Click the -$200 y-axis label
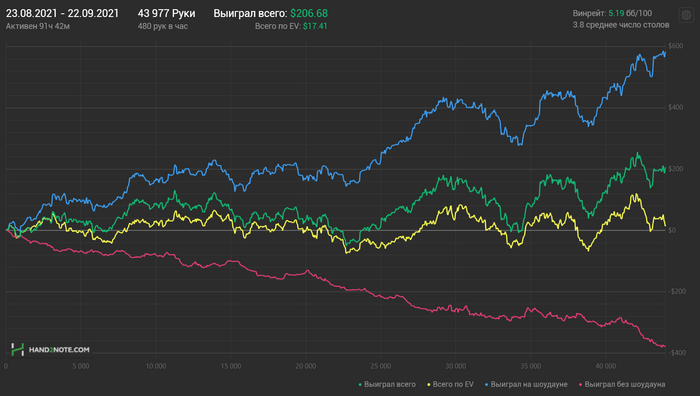Viewport: 700px width, 396px height. (677, 292)
